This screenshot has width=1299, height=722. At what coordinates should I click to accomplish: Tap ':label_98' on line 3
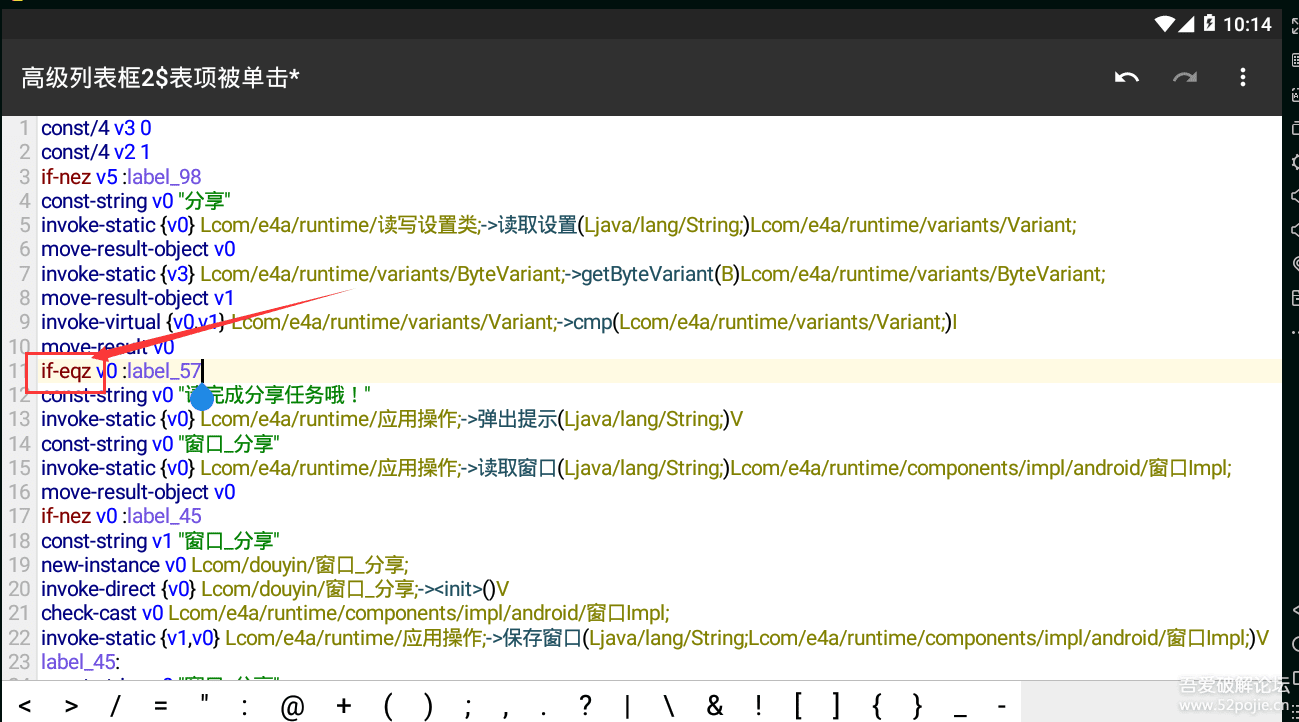[x=163, y=177]
